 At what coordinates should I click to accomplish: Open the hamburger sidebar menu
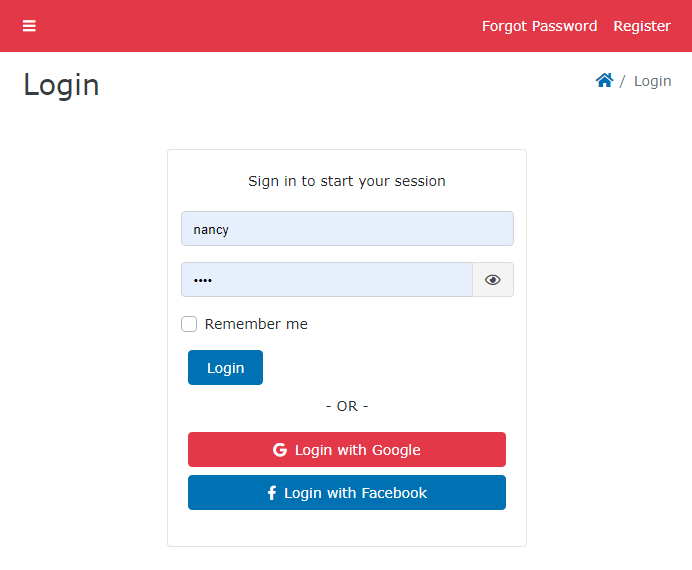pos(29,26)
